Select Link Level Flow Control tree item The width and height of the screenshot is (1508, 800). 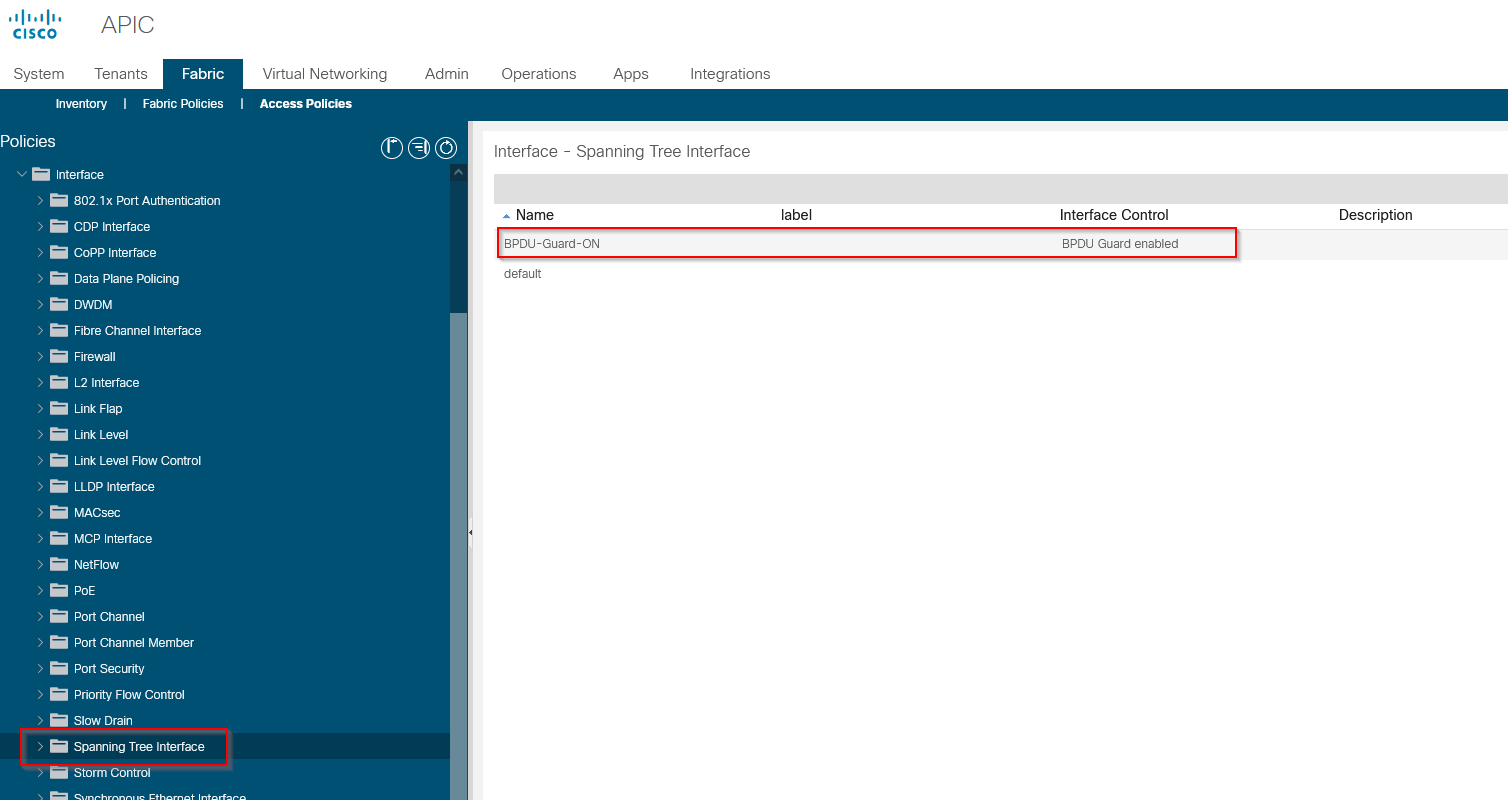137,460
